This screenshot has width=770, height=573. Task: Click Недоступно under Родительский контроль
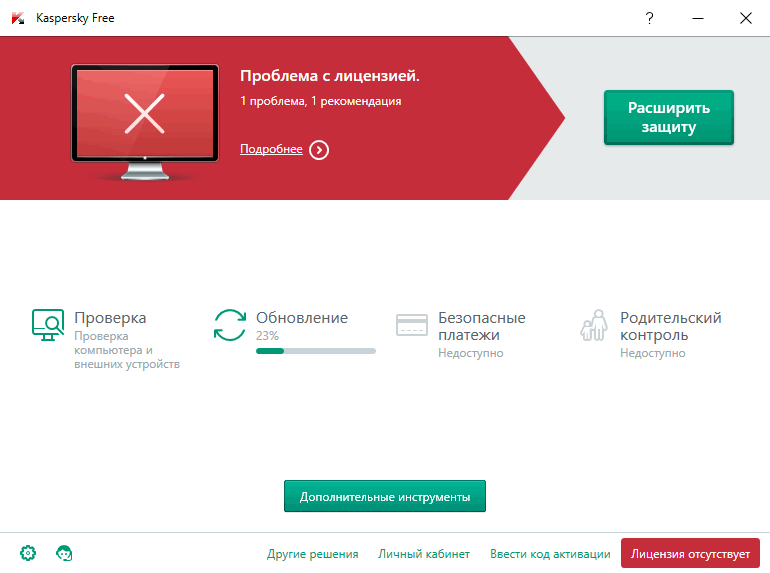point(652,353)
